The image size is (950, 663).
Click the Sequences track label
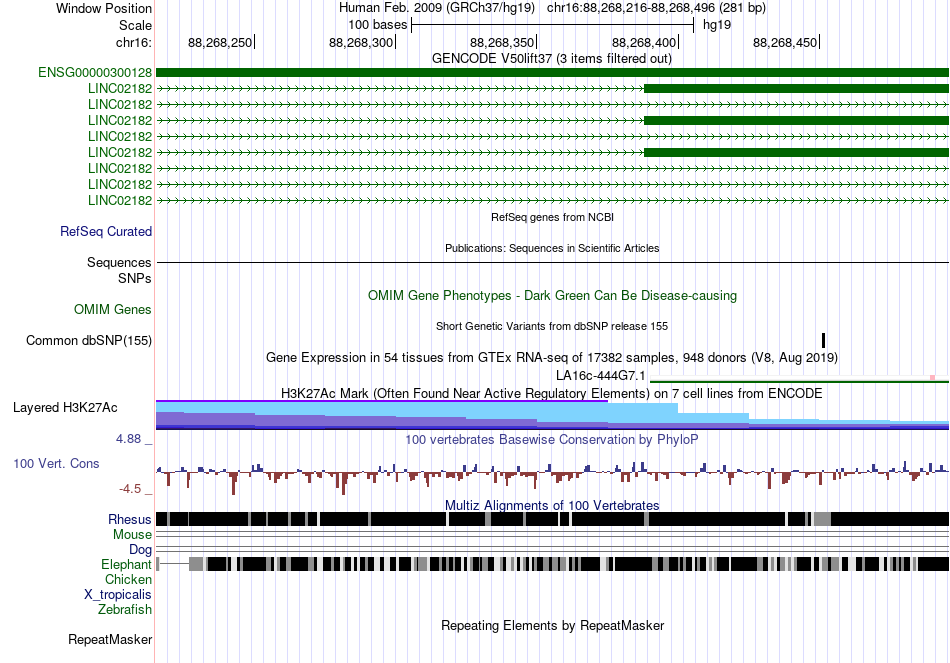[x=119, y=262]
